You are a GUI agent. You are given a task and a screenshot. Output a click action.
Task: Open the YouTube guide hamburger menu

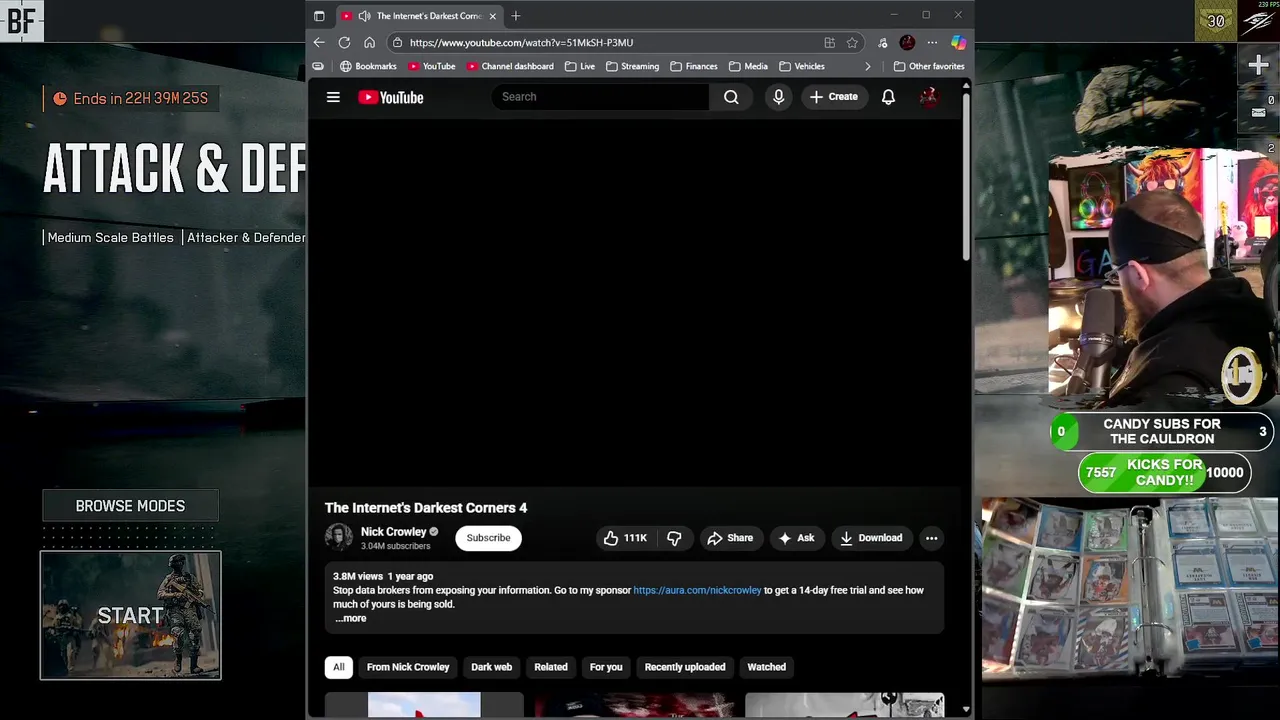click(x=333, y=97)
